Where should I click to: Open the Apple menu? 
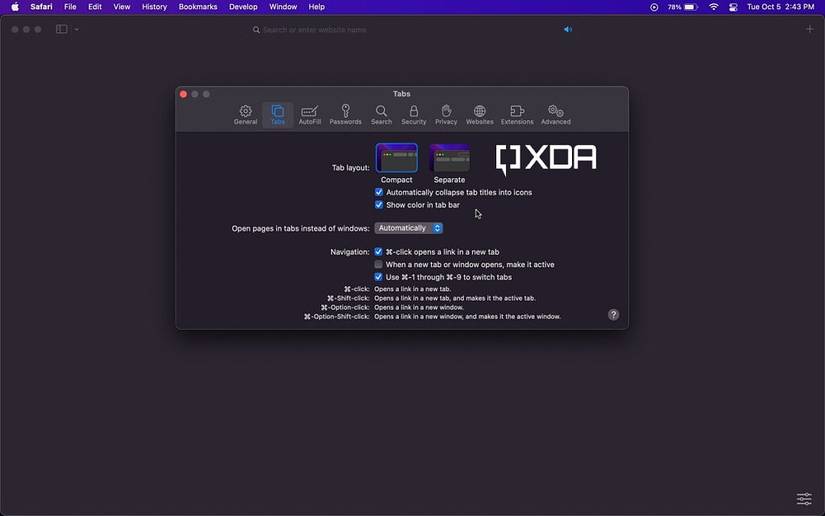[15, 7]
